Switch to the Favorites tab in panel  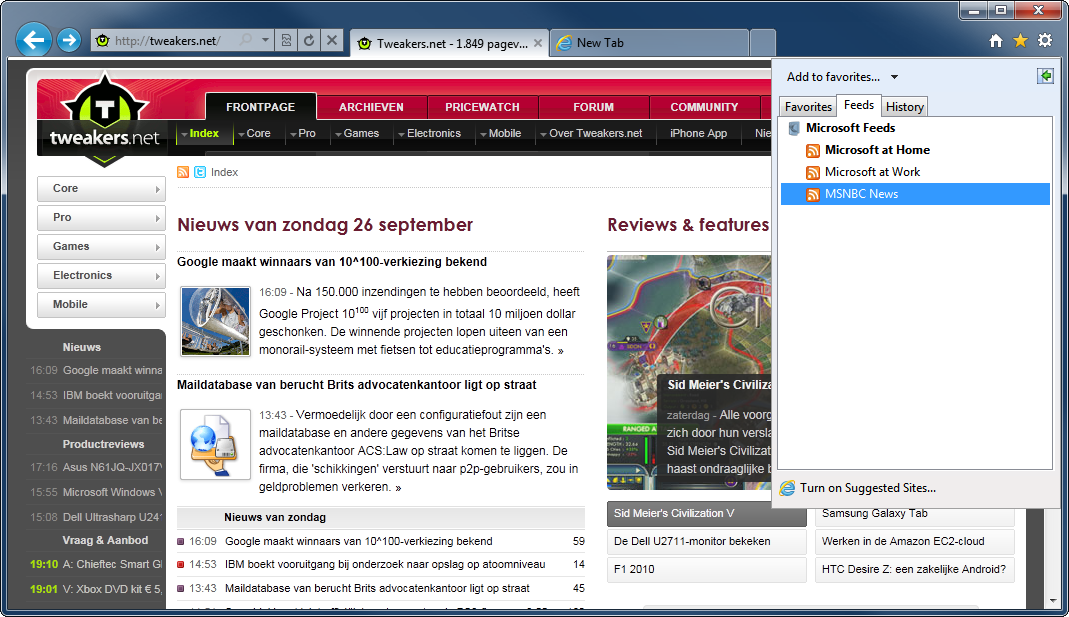click(808, 106)
